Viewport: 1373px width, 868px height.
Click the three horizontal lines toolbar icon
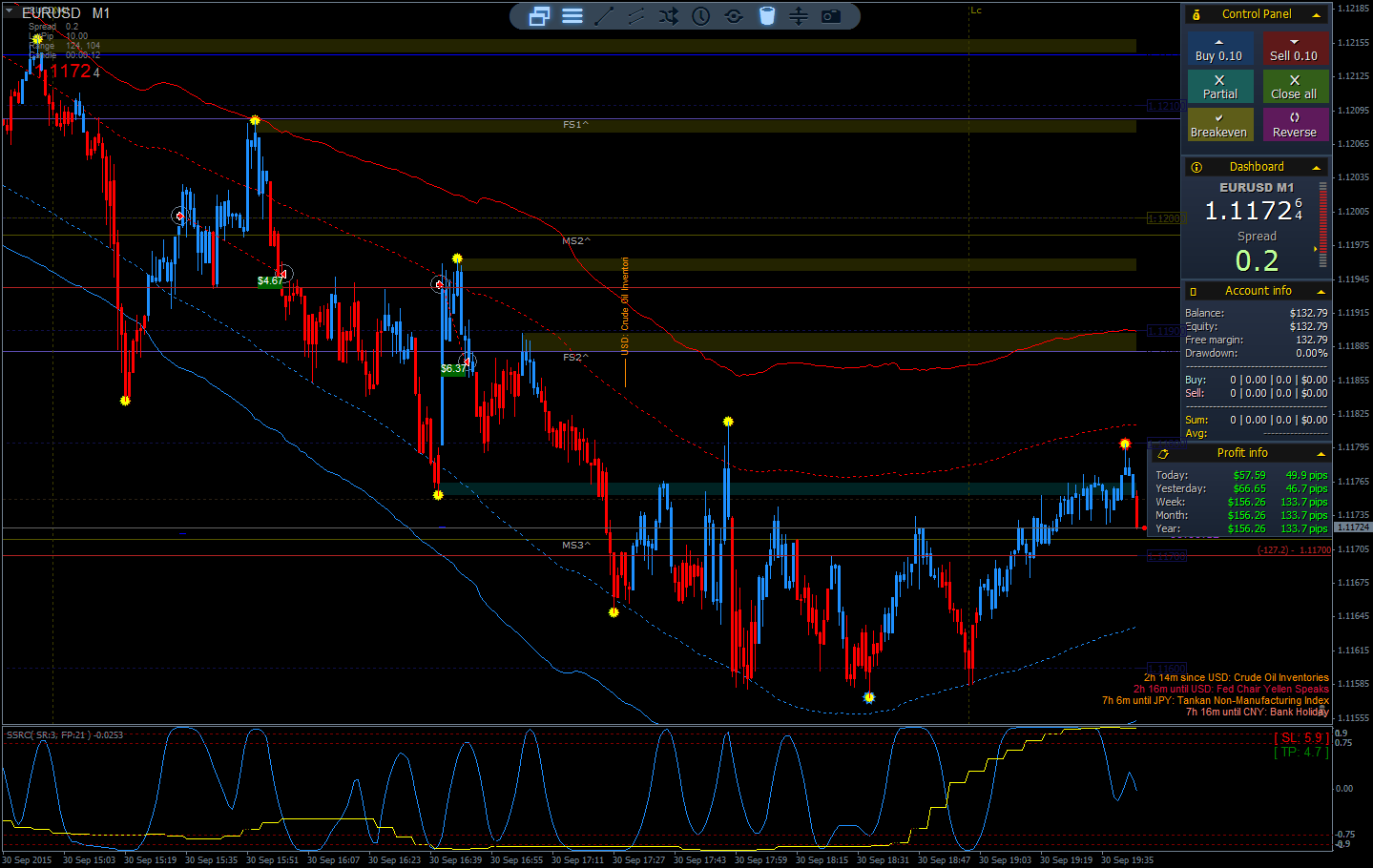(x=572, y=16)
